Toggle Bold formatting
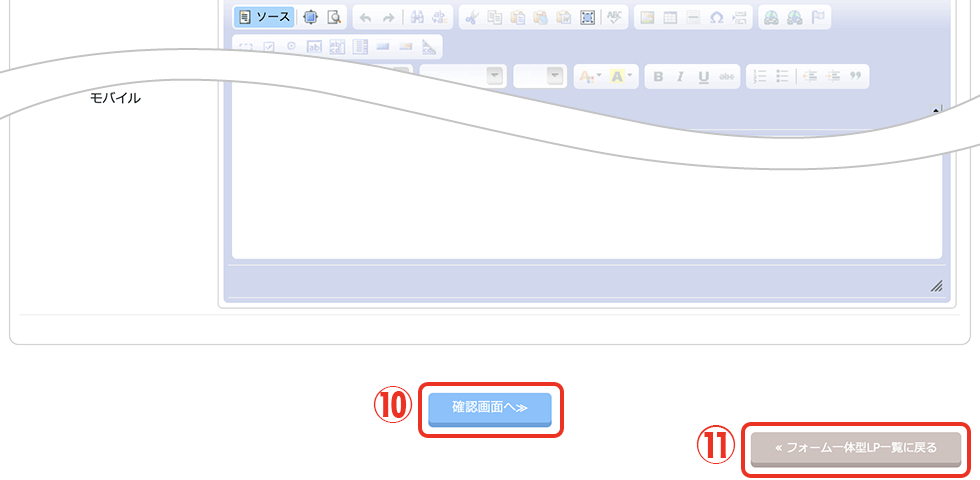The image size is (980, 480). pyautogui.click(x=658, y=76)
